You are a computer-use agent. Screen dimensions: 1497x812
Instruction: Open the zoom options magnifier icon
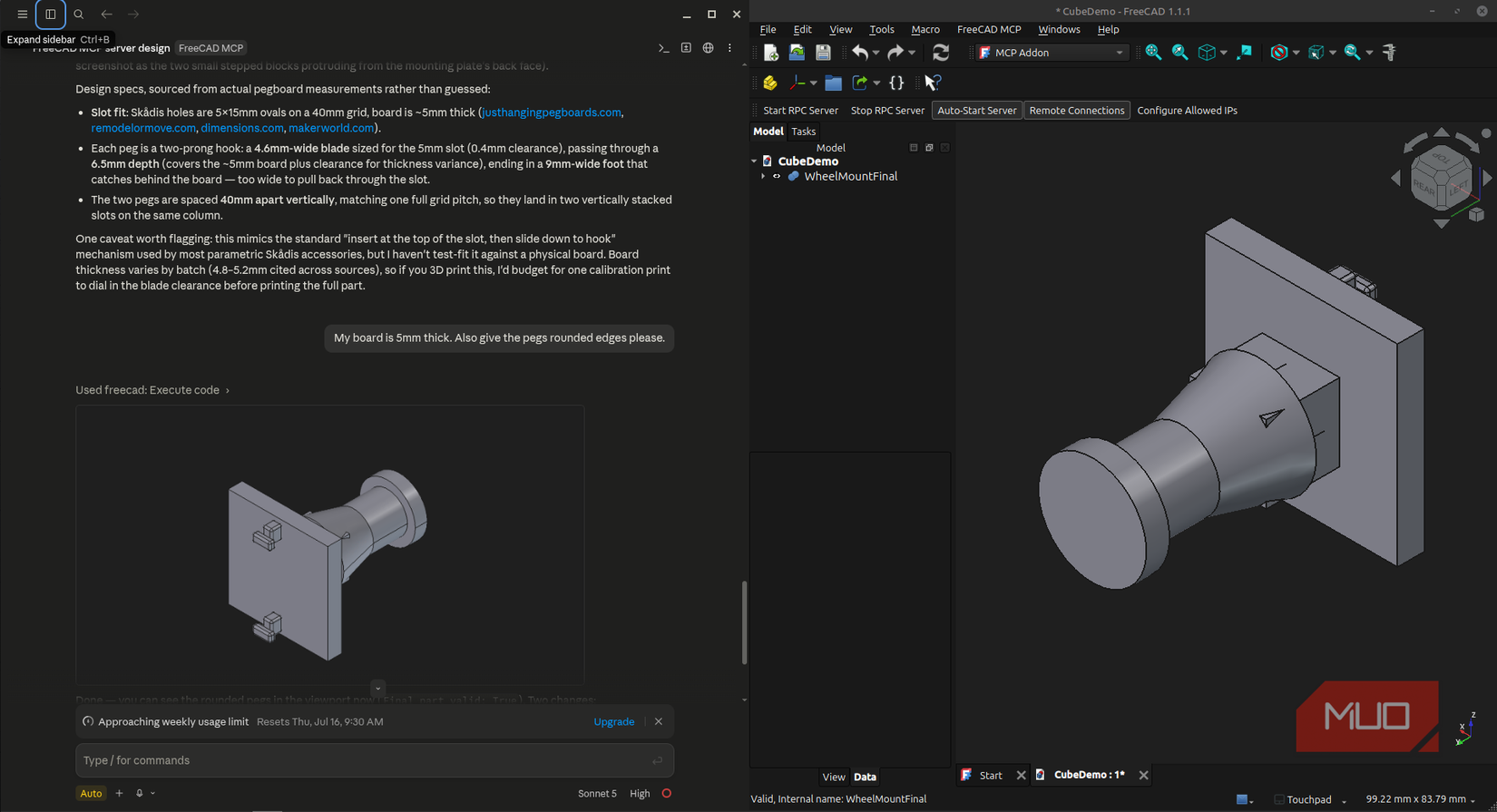pos(1352,53)
